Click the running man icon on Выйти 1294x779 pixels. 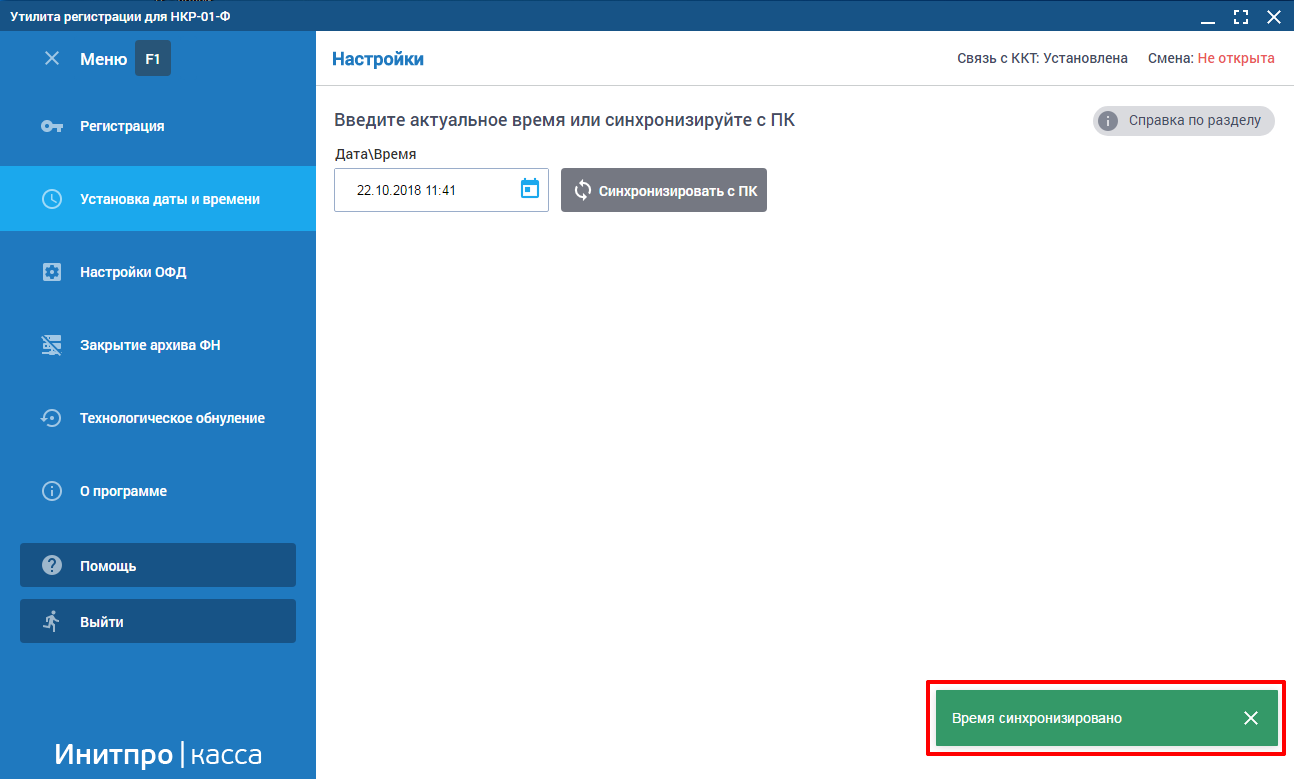[x=52, y=621]
